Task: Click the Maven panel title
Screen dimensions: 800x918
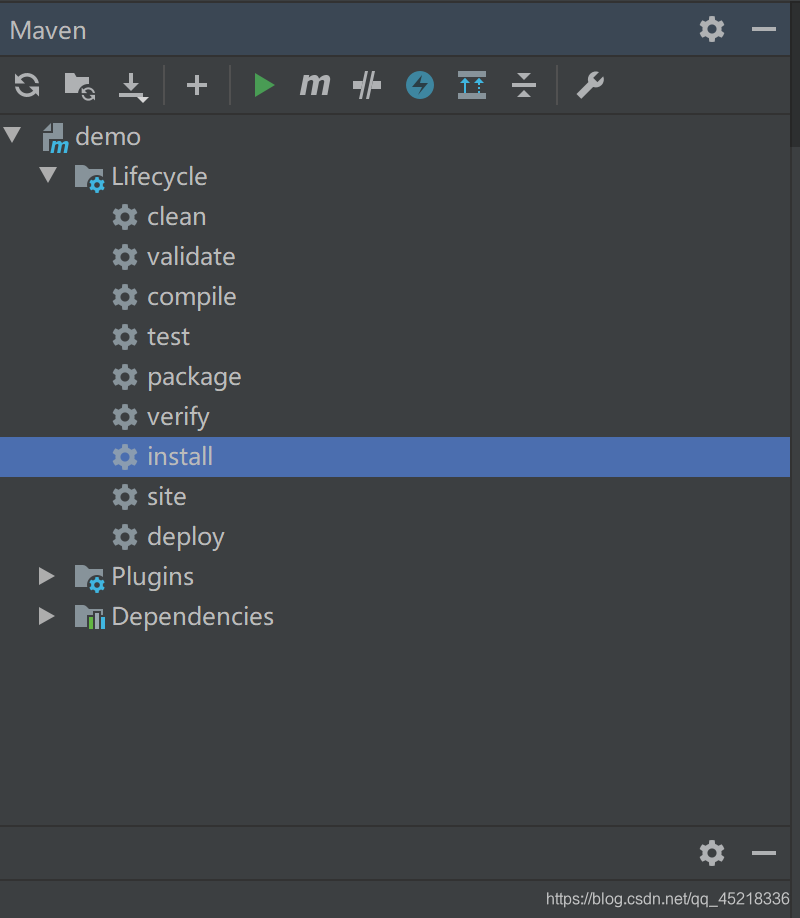Action: [48, 30]
